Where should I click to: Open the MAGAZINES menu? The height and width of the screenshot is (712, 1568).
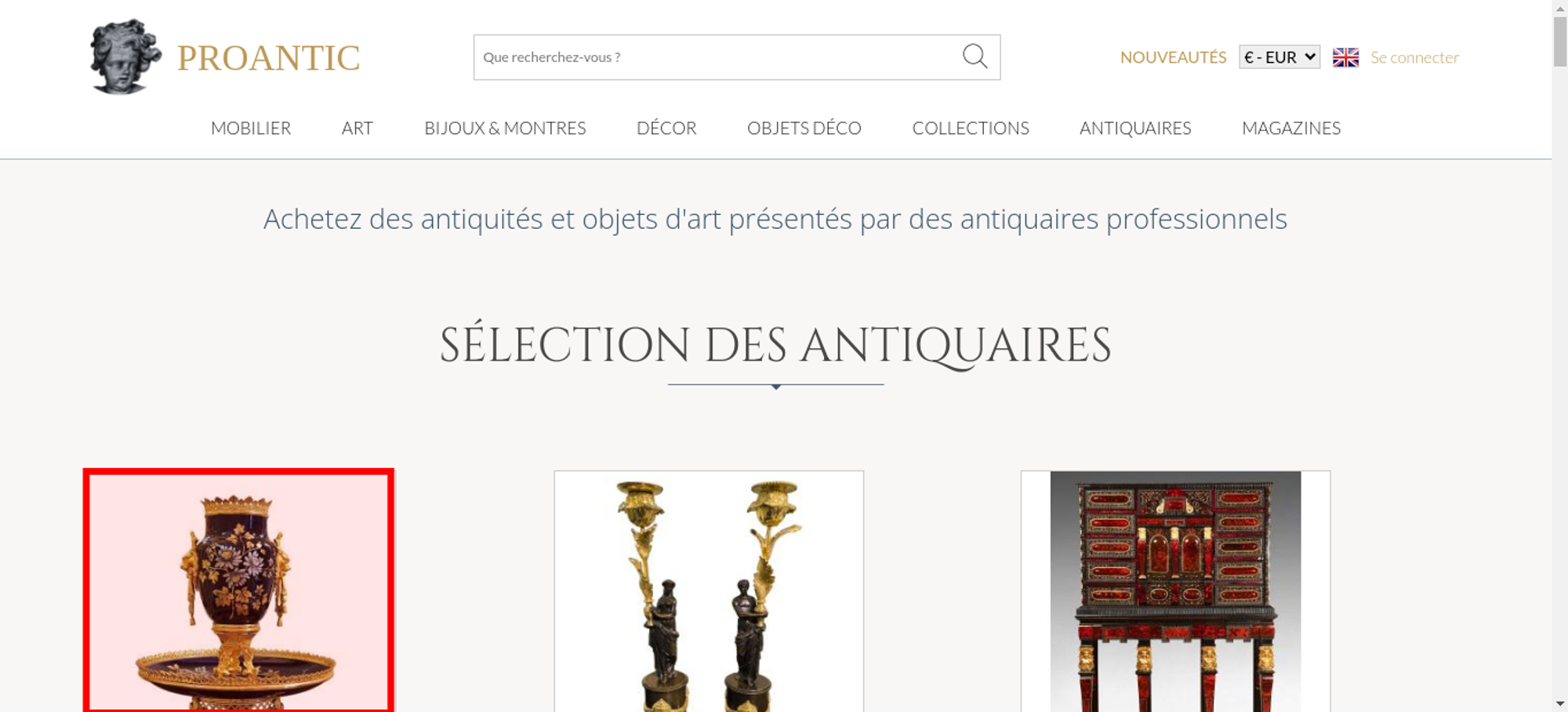(x=1291, y=128)
